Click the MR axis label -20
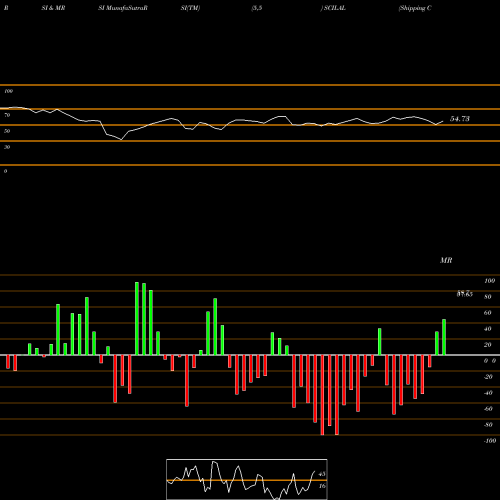 [488, 377]
